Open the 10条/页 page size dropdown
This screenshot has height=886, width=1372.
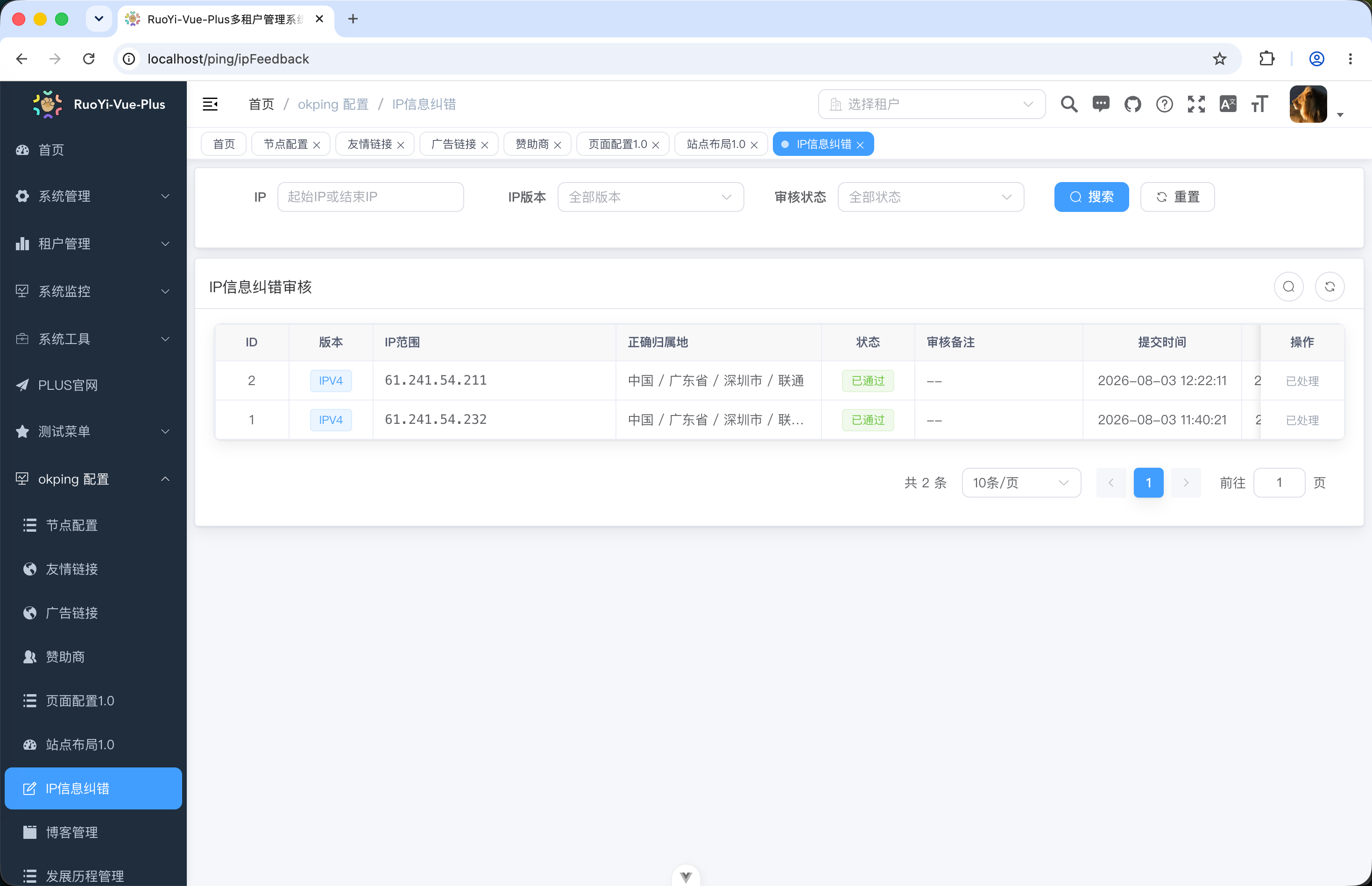point(1021,483)
